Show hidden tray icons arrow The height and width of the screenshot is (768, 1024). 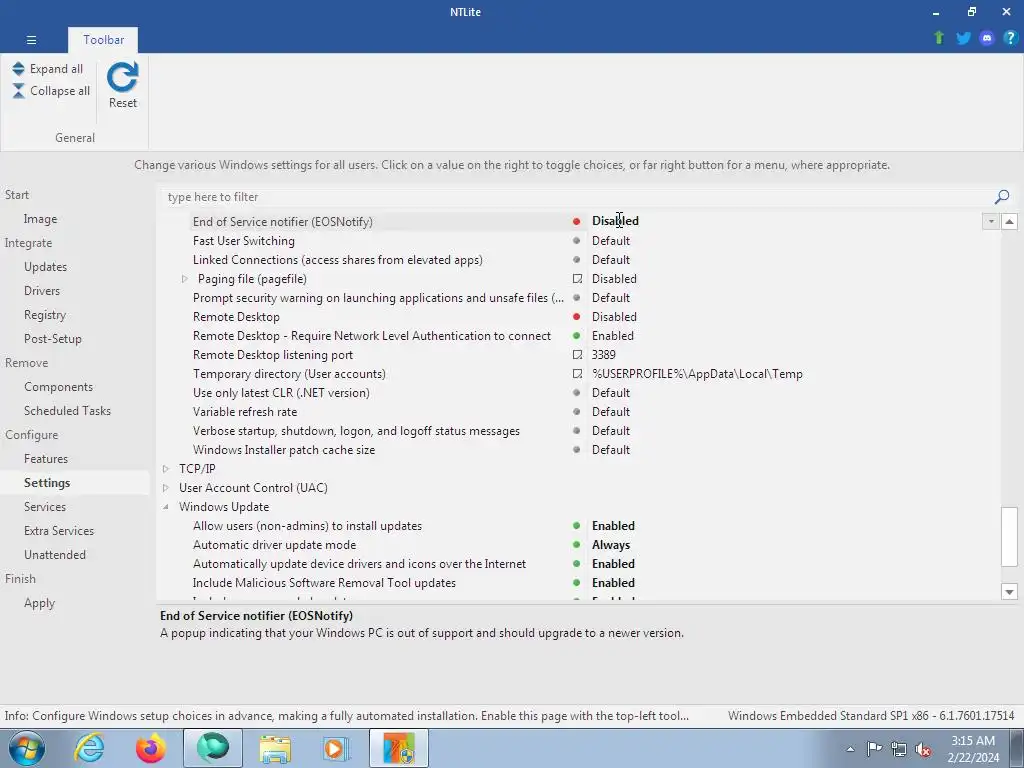point(850,749)
